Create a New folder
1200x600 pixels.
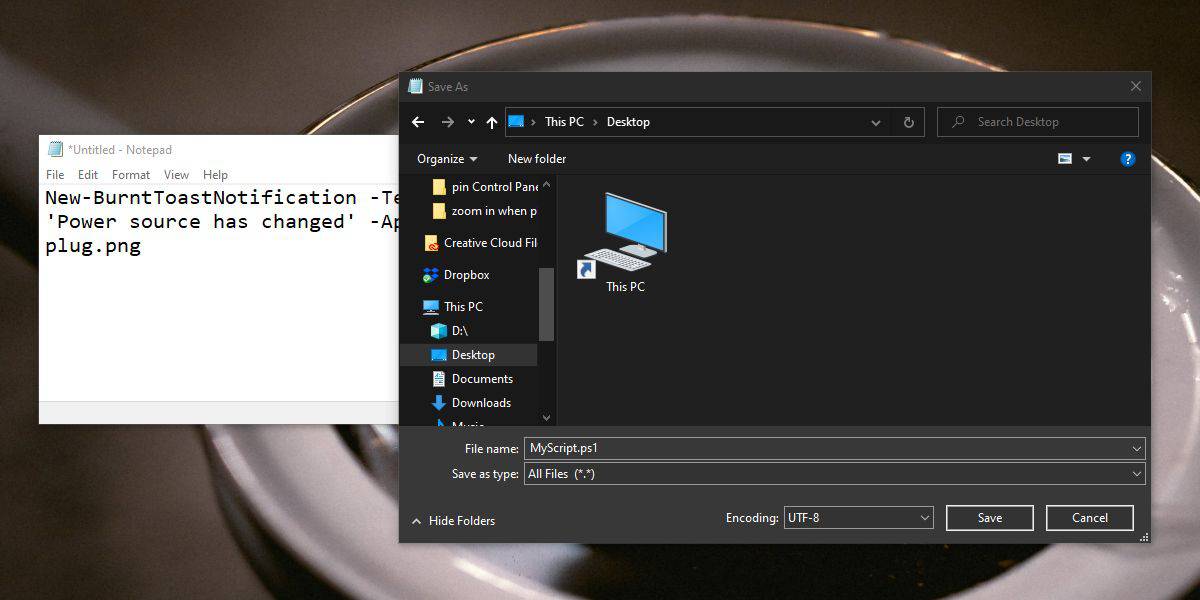(537, 159)
